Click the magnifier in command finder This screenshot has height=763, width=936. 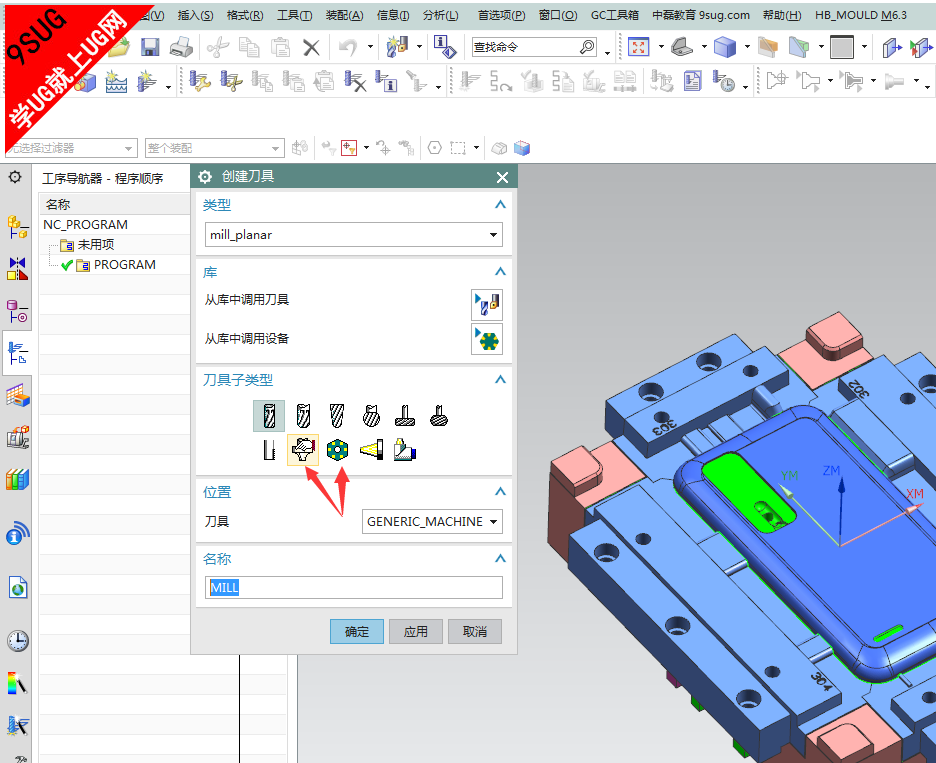coord(587,47)
